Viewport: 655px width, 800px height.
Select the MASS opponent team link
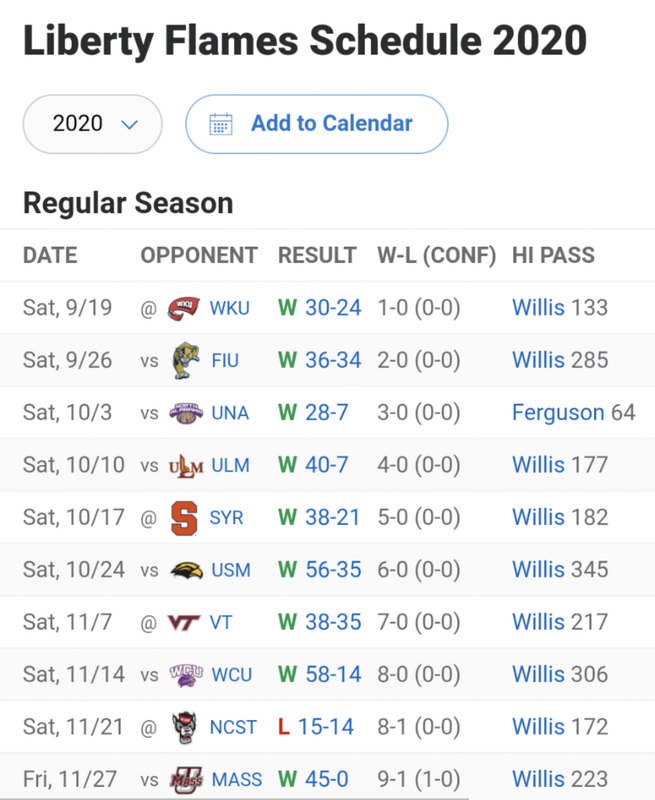(x=237, y=780)
